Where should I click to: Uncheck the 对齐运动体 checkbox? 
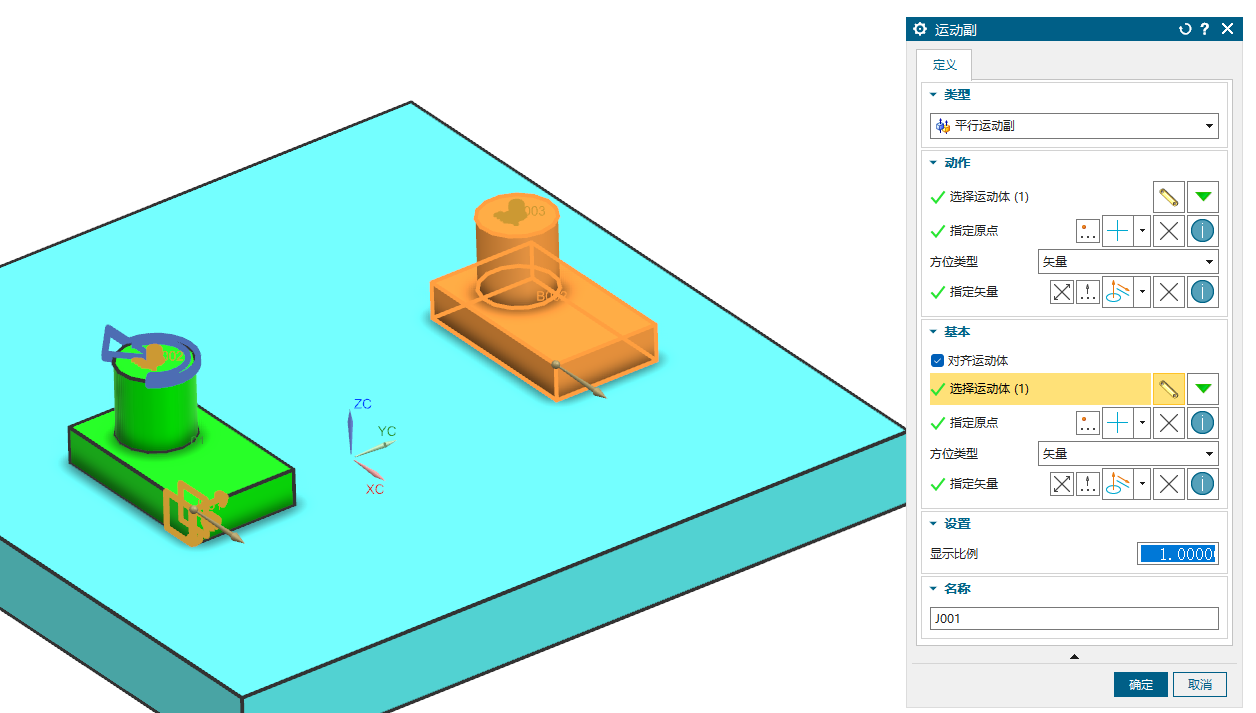(937, 361)
